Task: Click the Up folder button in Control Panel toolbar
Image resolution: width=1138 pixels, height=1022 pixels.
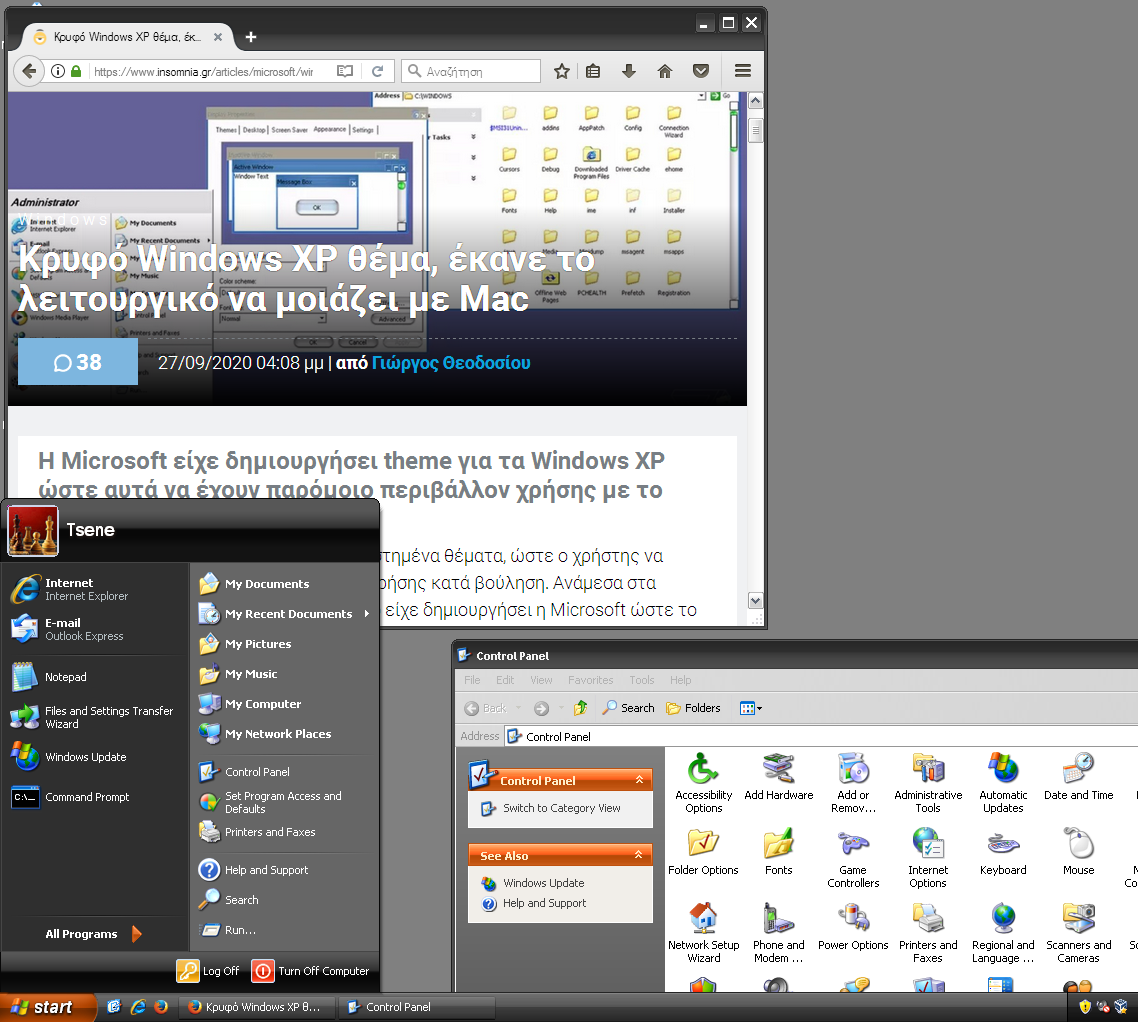Action: point(581,708)
